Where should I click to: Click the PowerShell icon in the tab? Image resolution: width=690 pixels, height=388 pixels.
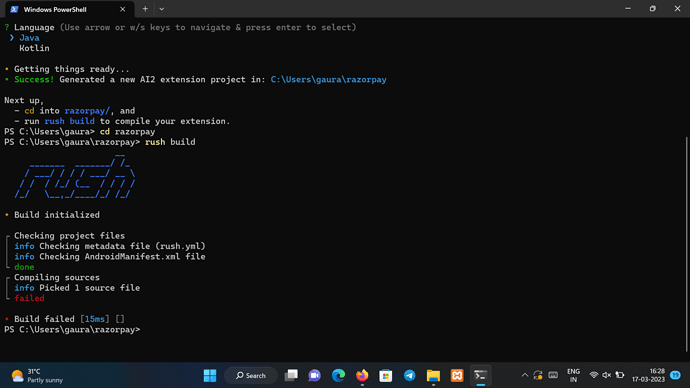click(x=14, y=9)
